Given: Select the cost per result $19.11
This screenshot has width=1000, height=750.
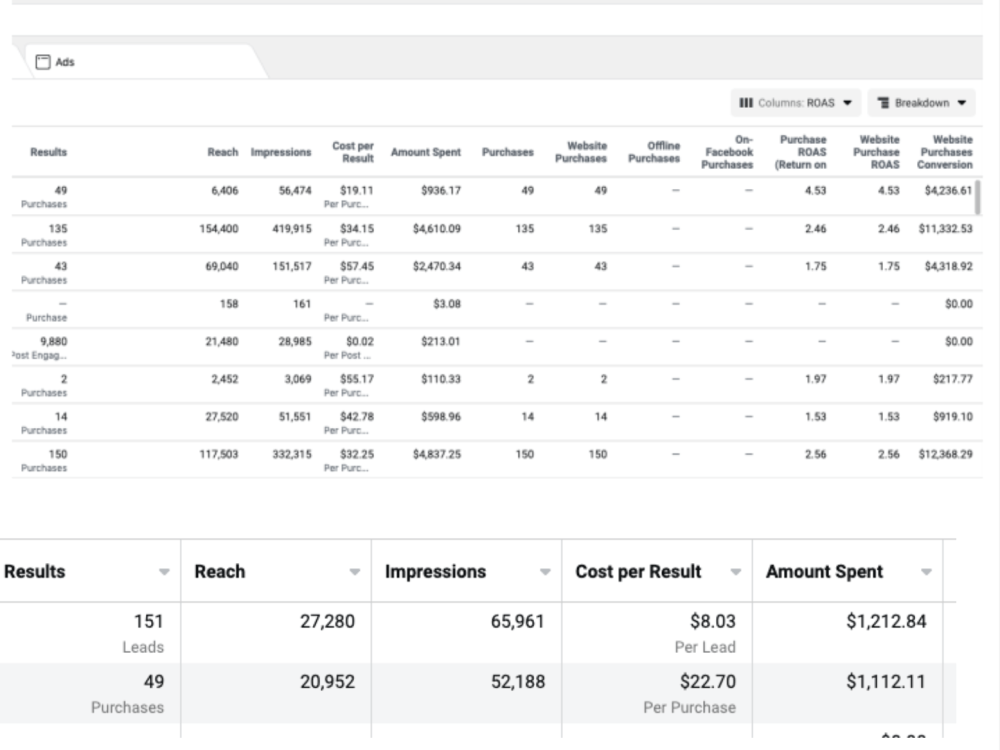Looking at the screenshot, I should (x=357, y=190).
